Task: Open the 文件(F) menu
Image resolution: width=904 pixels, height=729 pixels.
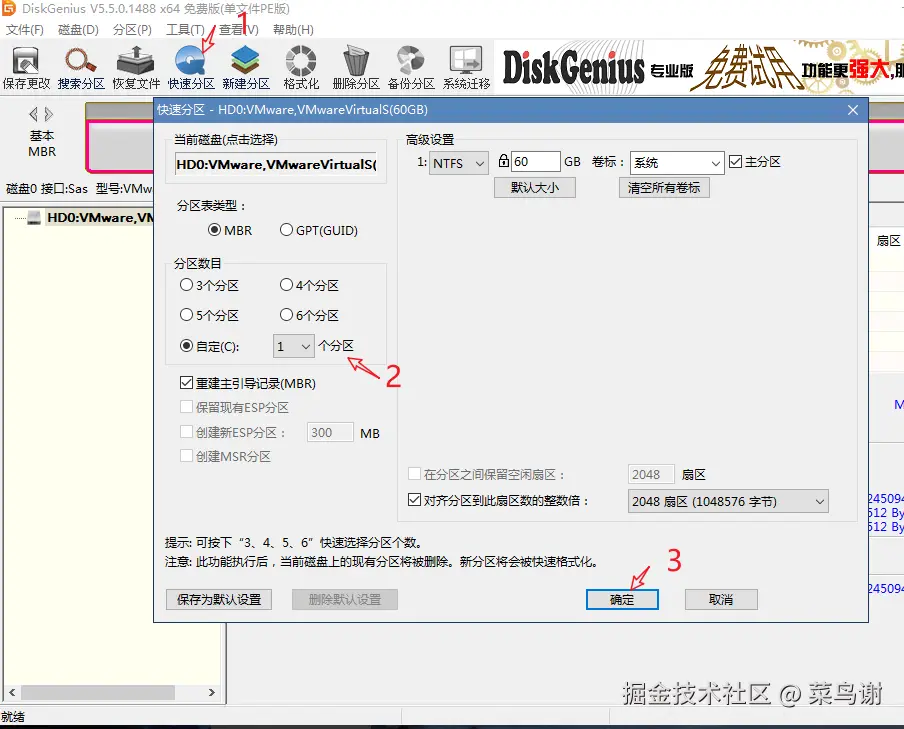Action: pyautogui.click(x=25, y=29)
